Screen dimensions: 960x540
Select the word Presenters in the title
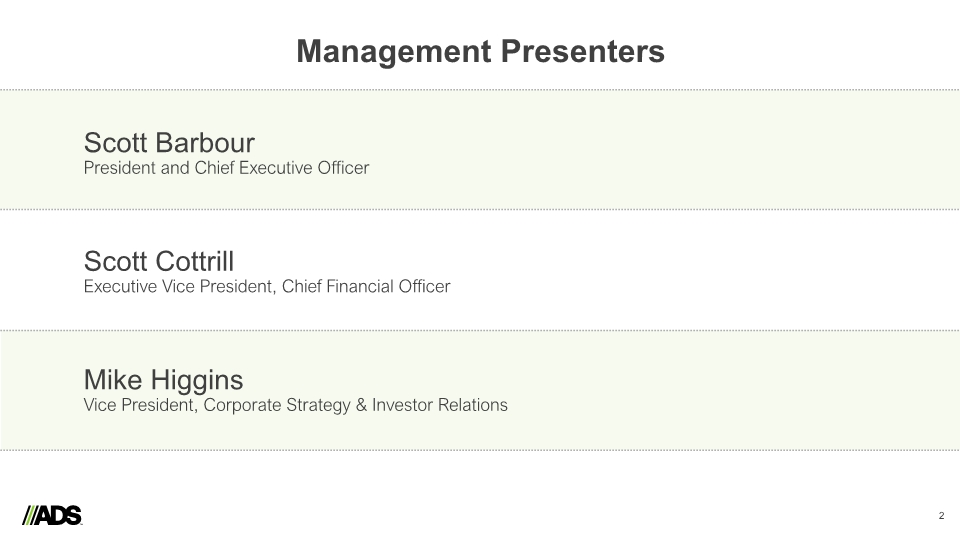point(583,51)
